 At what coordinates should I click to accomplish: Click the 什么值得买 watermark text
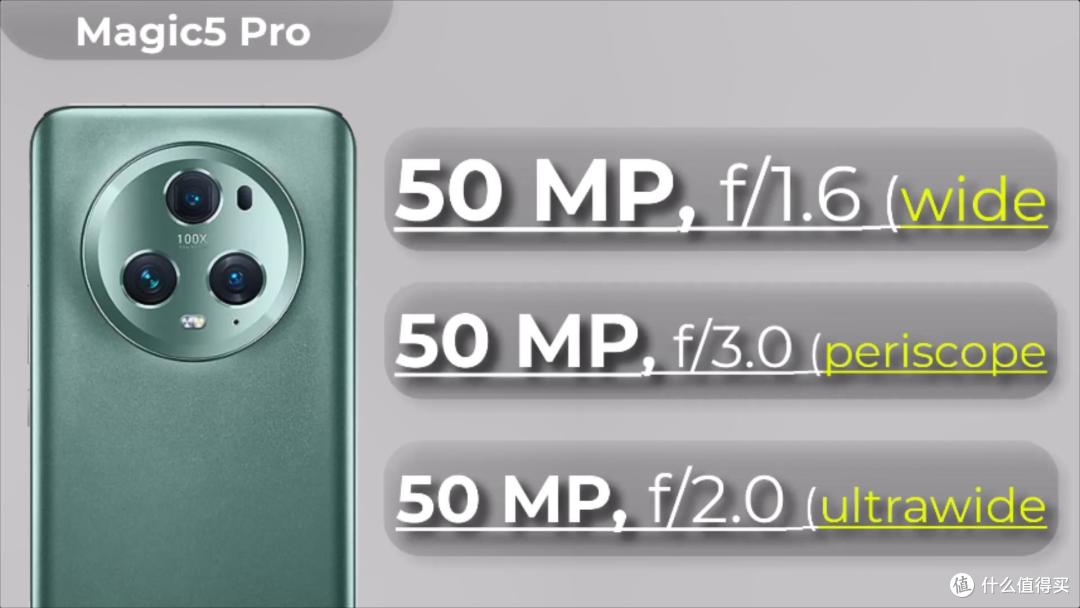pos(1025,585)
